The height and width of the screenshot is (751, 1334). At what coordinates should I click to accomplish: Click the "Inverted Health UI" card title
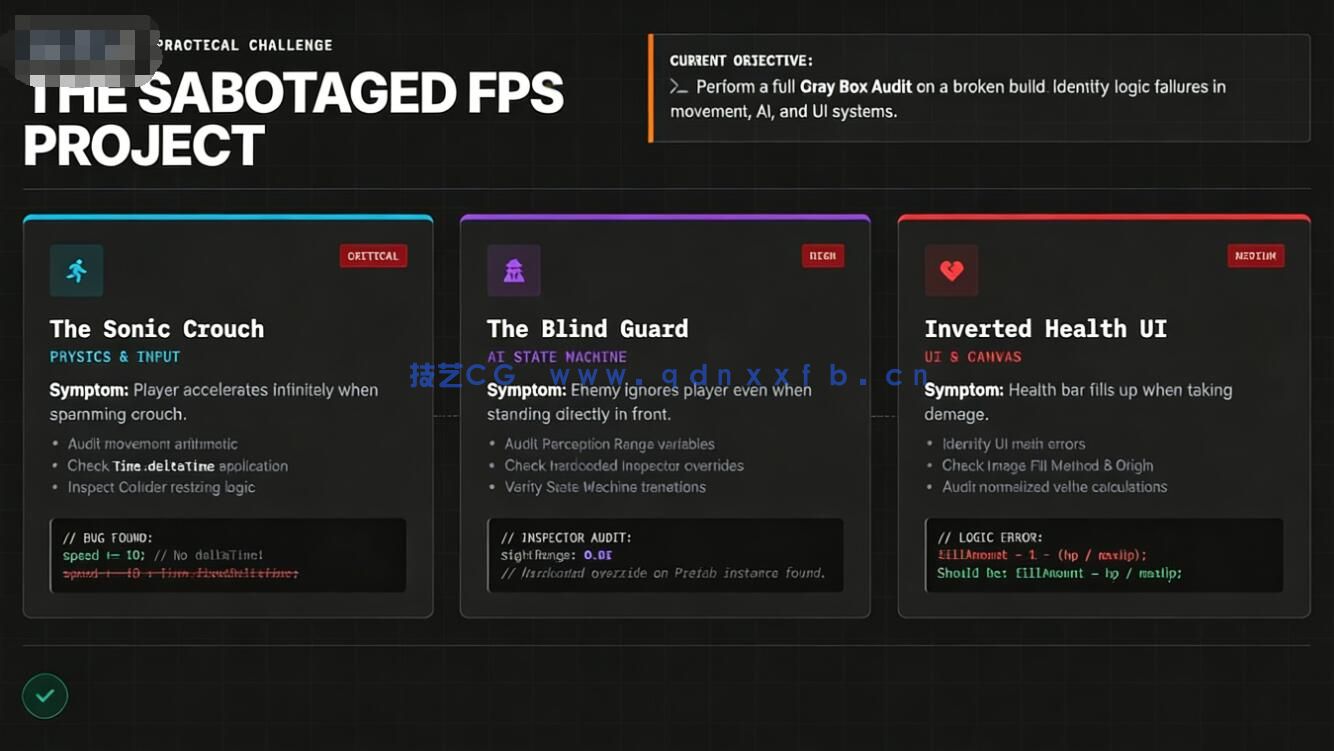tap(1045, 329)
